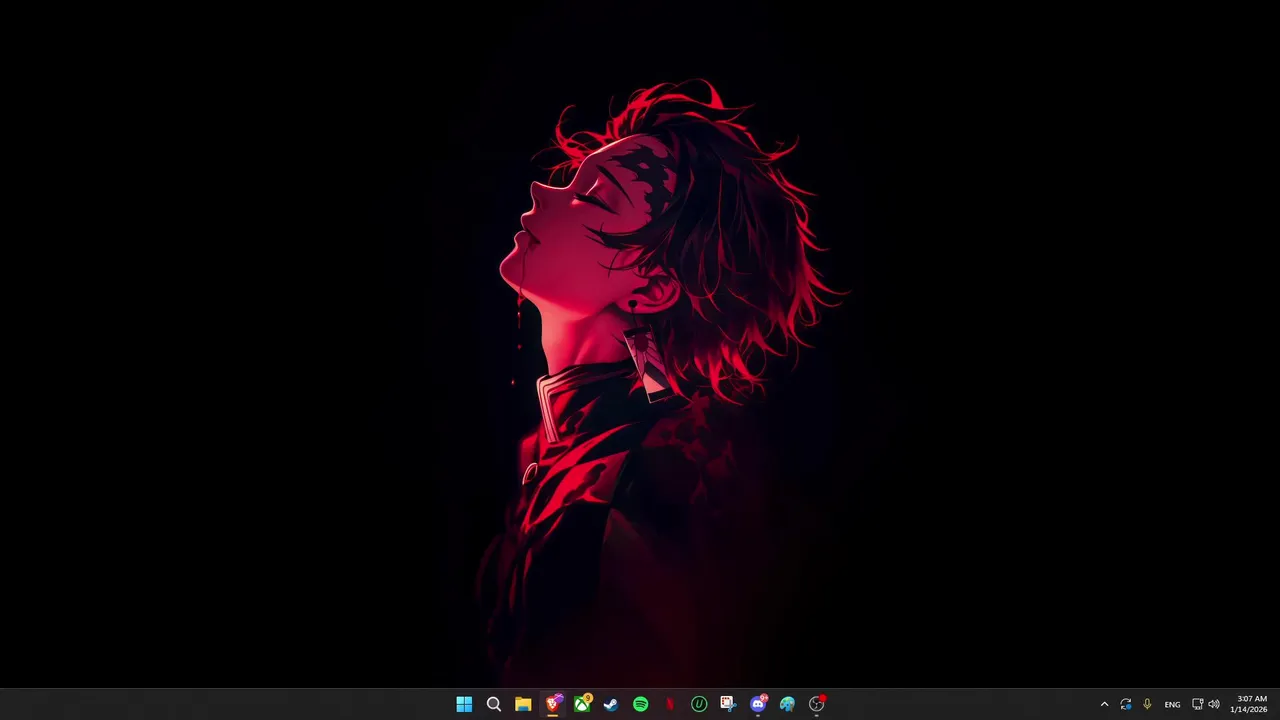Viewport: 1280px width, 720px height.
Task: Open Spotify from the taskbar
Action: (x=640, y=704)
